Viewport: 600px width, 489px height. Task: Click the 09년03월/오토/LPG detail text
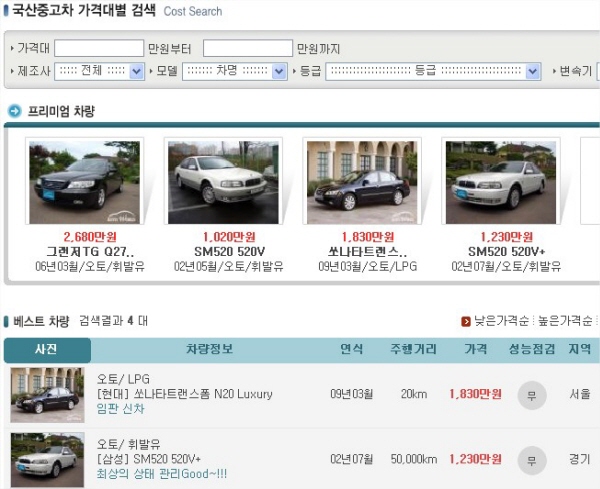[x=367, y=266]
